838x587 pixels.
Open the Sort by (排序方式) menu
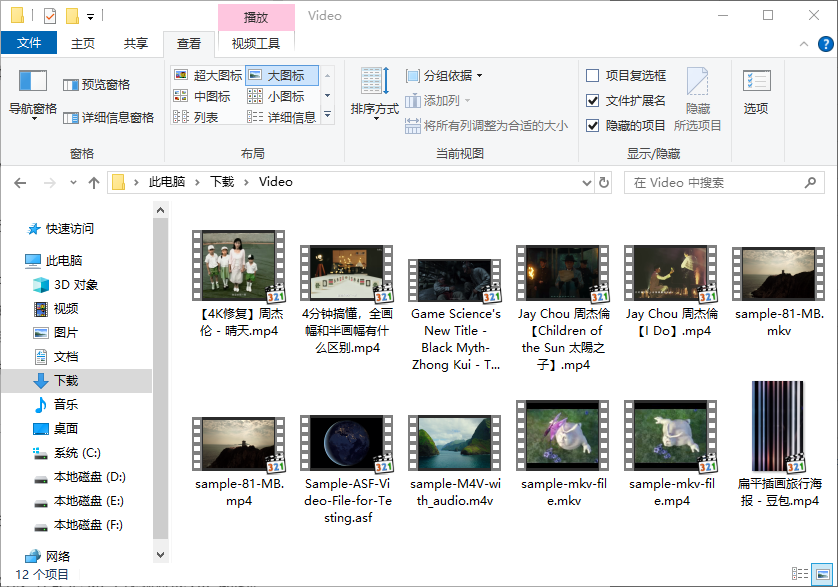[375, 94]
